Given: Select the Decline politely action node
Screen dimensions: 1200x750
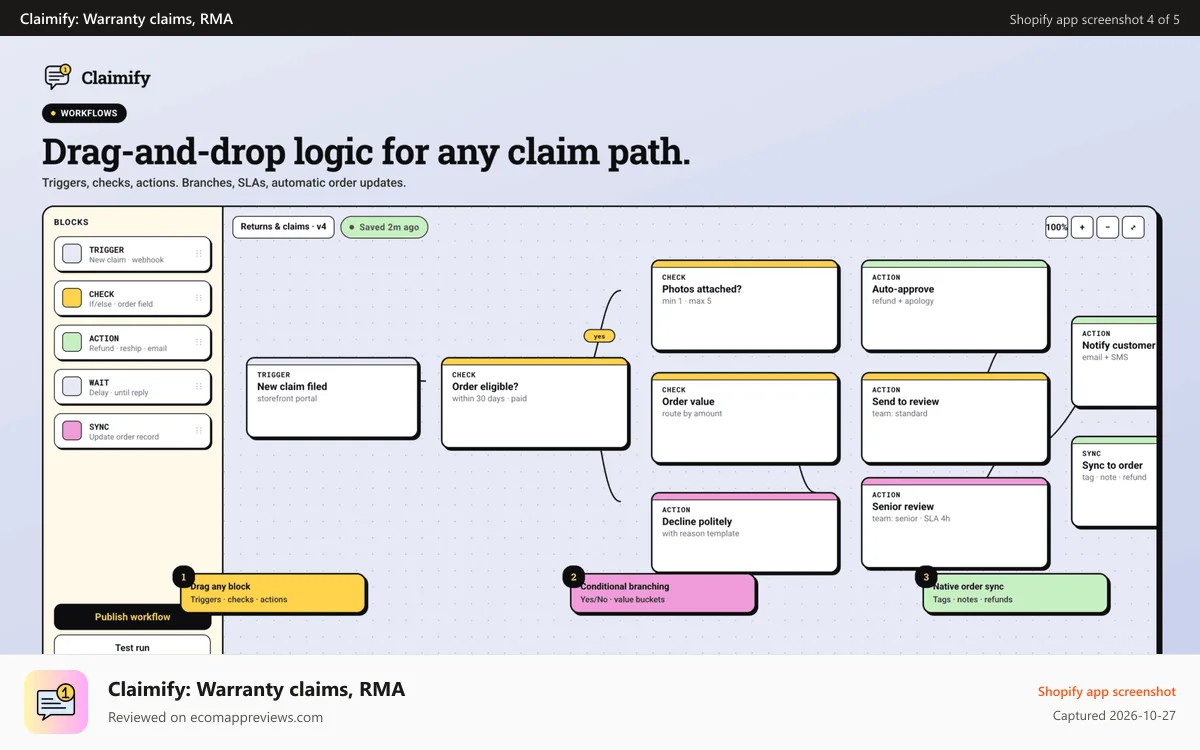Looking at the screenshot, I should [745, 532].
